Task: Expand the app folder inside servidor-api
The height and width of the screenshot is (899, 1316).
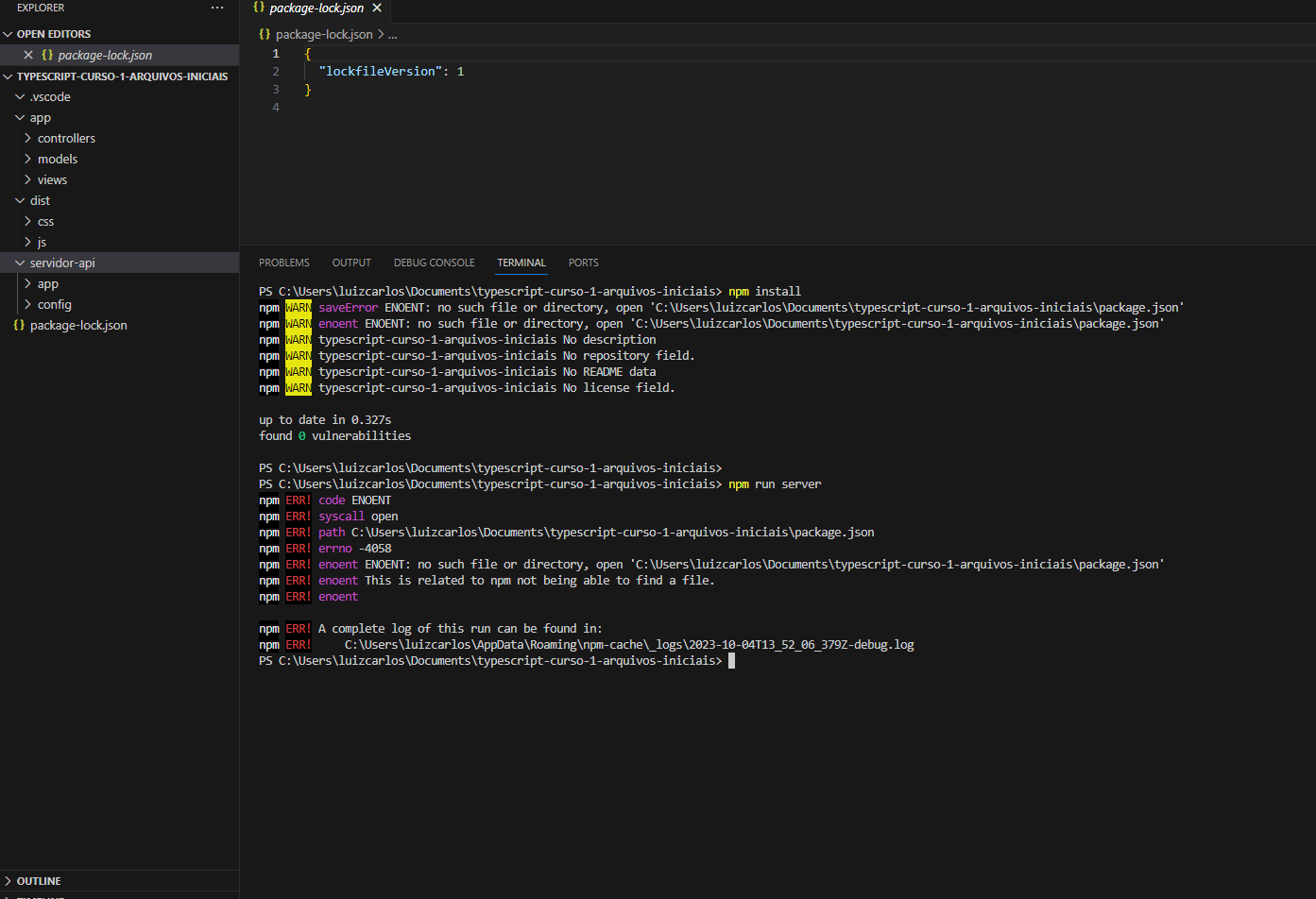Action: click(28, 283)
